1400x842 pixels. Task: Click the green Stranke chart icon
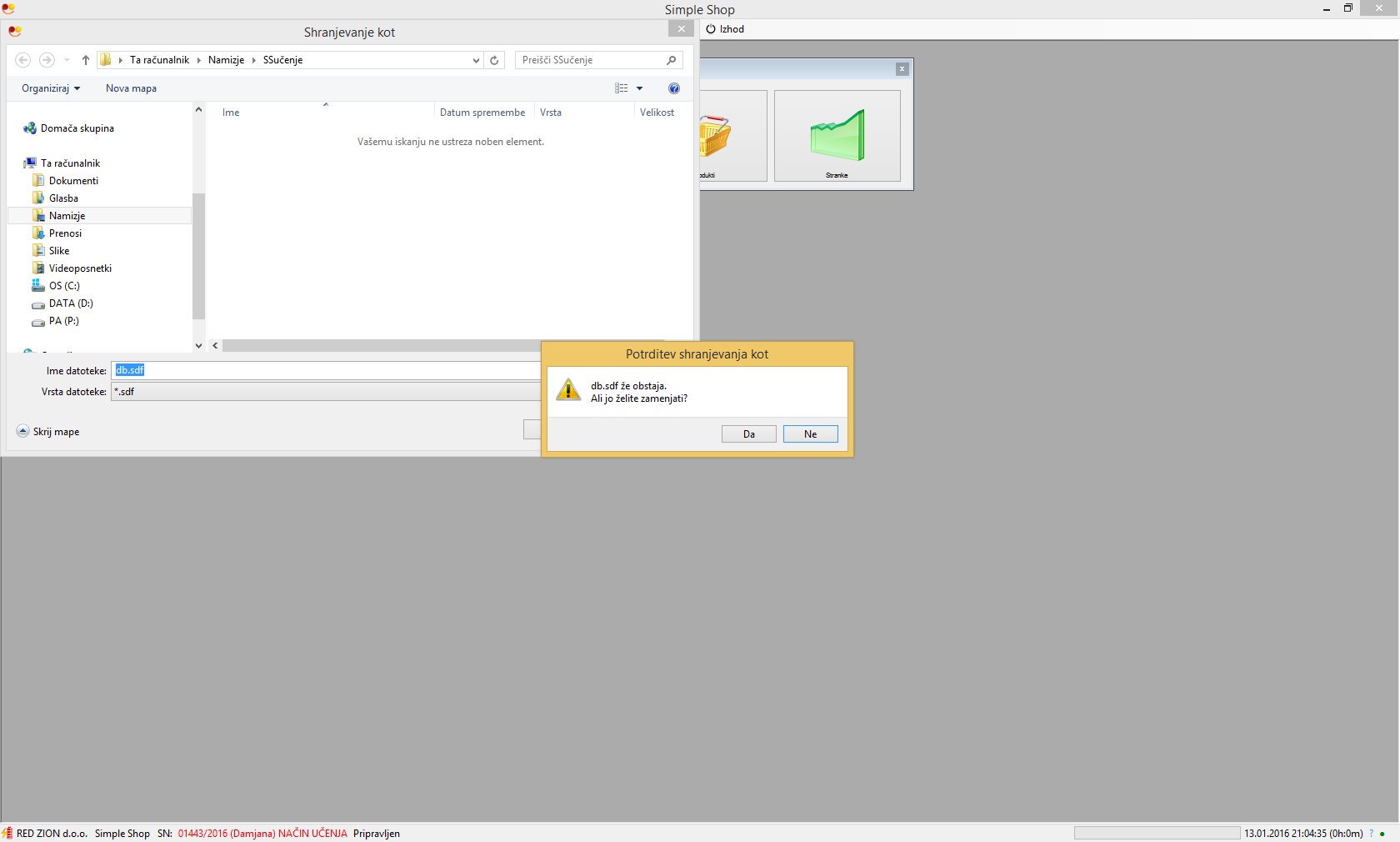click(x=837, y=135)
